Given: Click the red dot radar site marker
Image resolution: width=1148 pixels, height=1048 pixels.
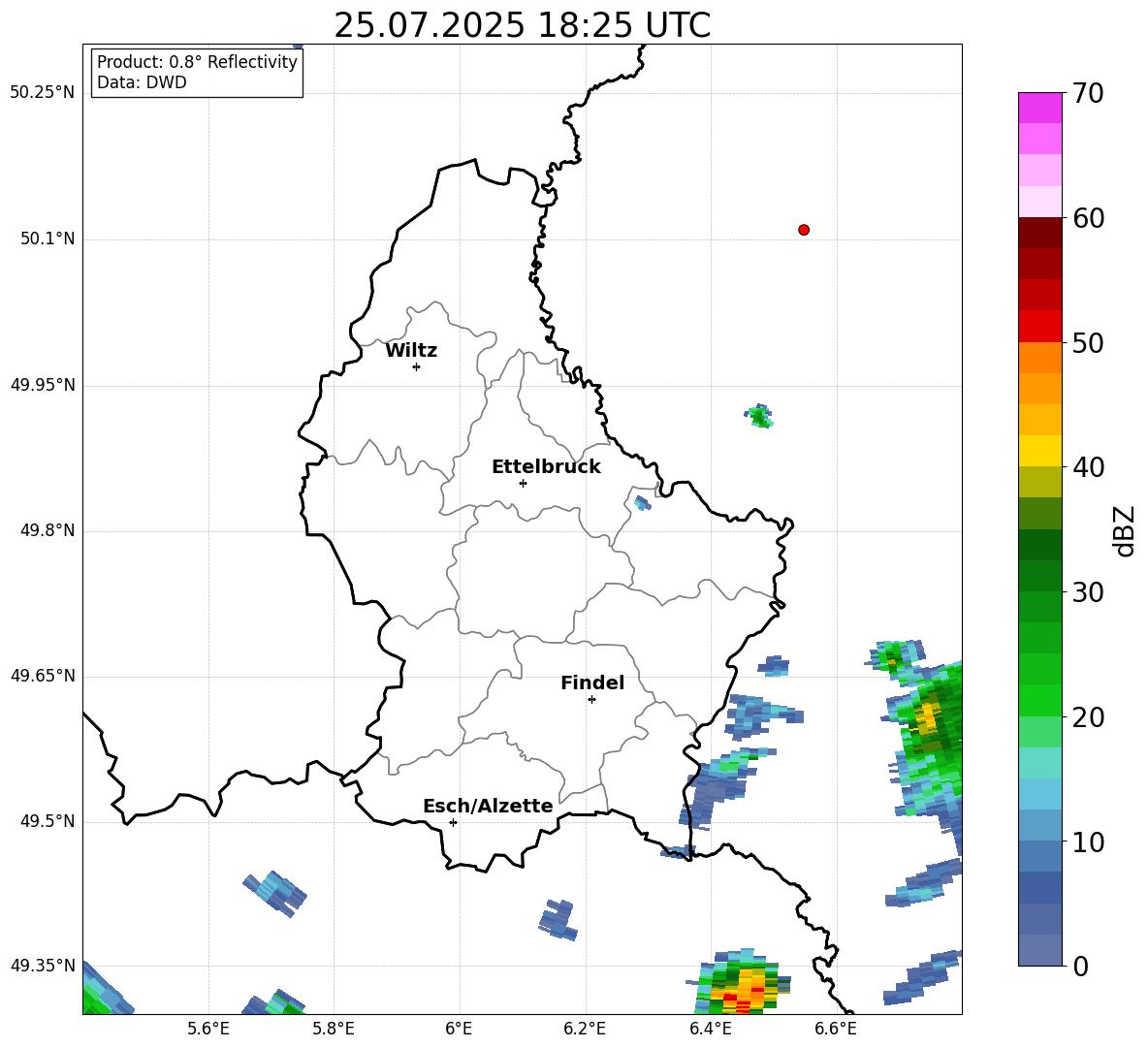Looking at the screenshot, I should click(803, 230).
